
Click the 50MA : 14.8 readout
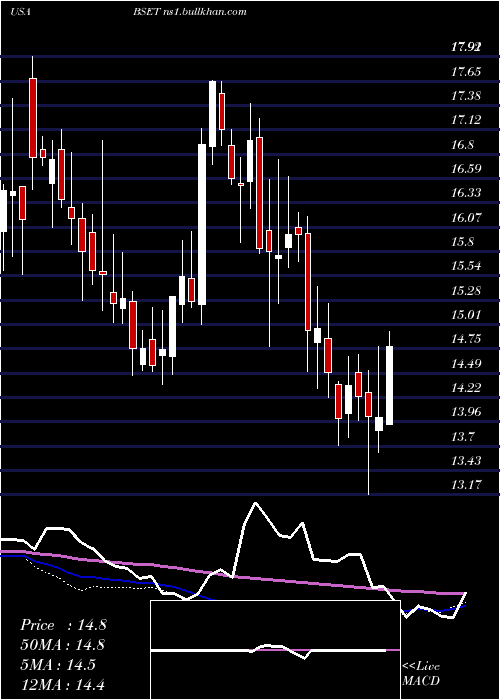(63, 645)
